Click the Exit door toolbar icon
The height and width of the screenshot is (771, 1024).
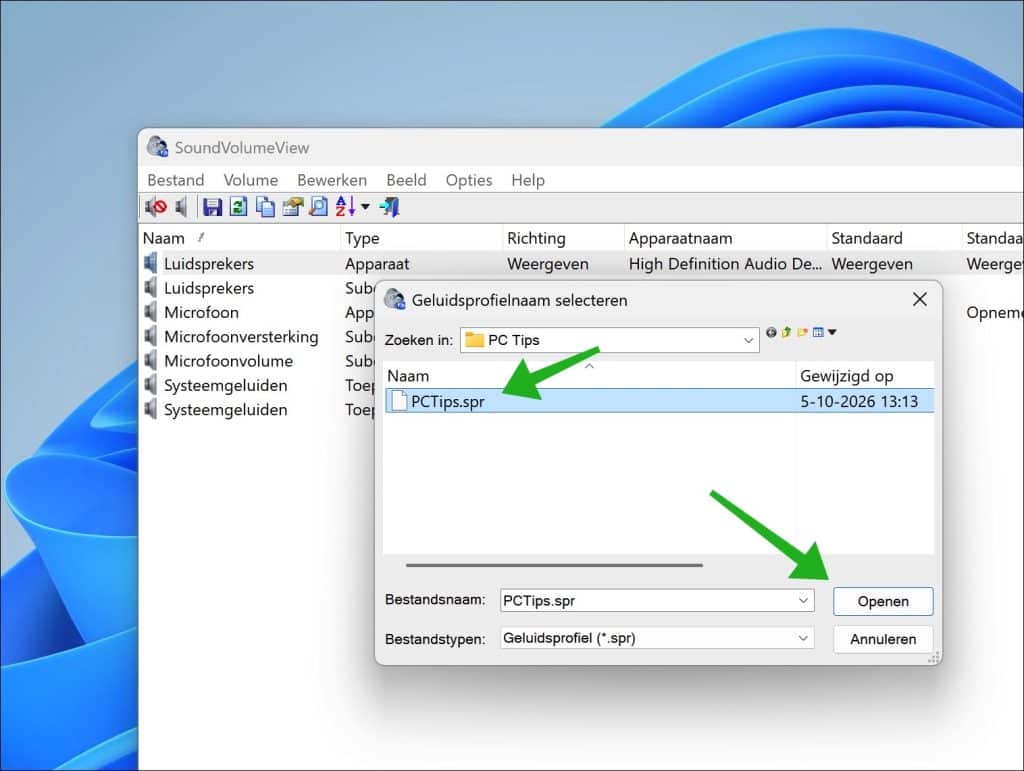point(390,208)
